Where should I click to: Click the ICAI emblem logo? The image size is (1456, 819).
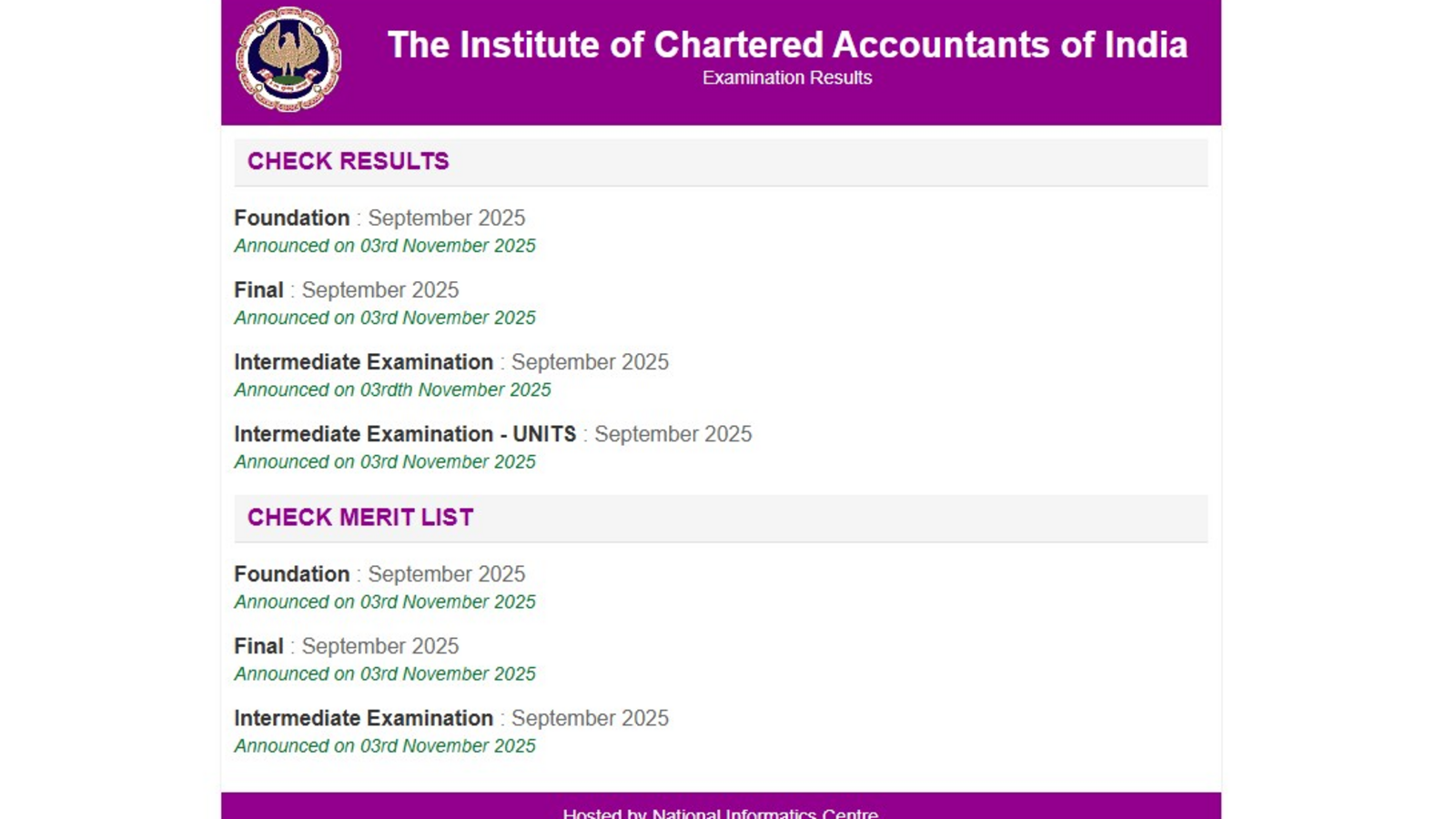tap(288, 60)
